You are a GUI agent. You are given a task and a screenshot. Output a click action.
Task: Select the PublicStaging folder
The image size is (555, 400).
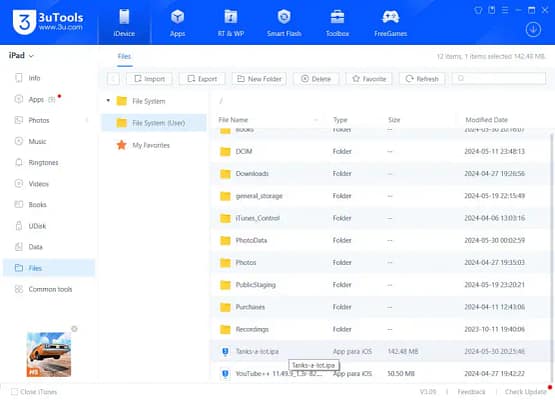point(381,285)
